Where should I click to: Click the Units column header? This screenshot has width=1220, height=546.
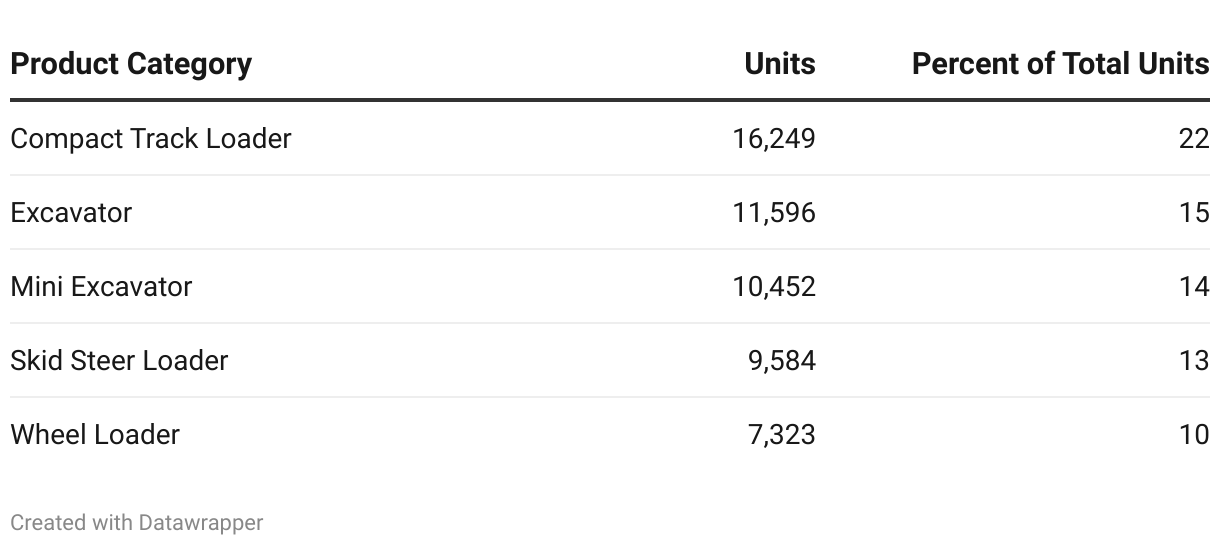click(x=780, y=64)
